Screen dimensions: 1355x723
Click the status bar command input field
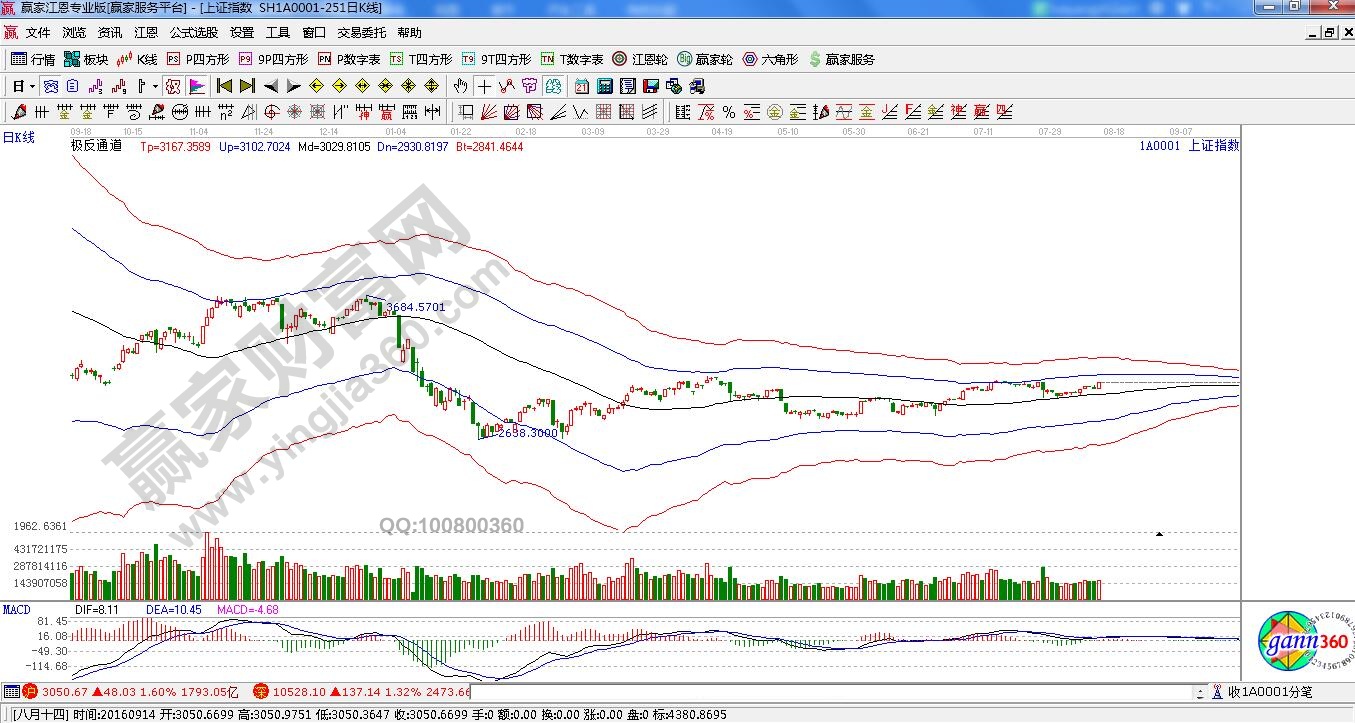830,691
